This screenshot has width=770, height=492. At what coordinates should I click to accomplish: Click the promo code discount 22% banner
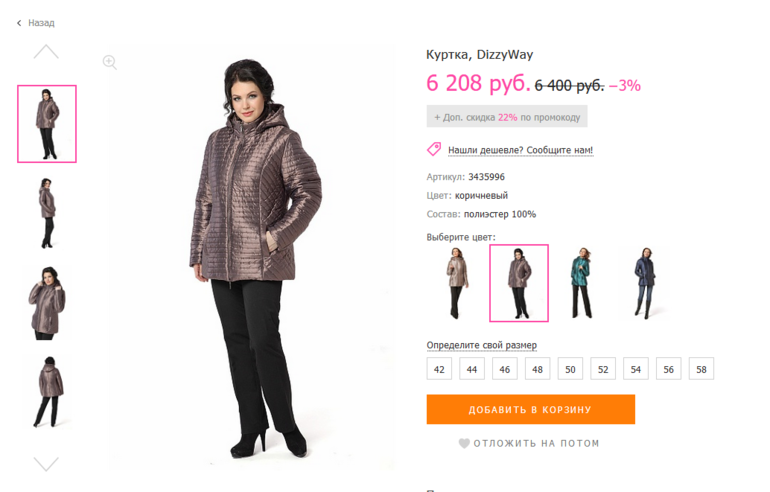[507, 117]
